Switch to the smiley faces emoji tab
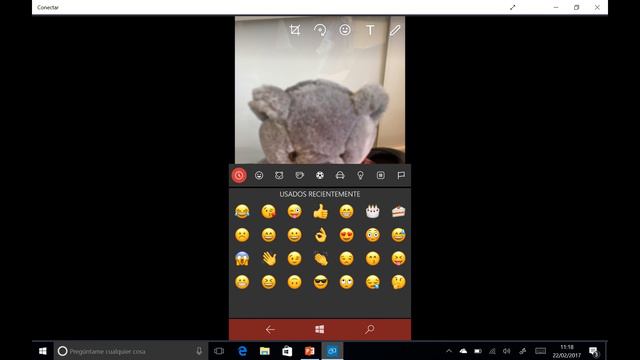 [259, 176]
